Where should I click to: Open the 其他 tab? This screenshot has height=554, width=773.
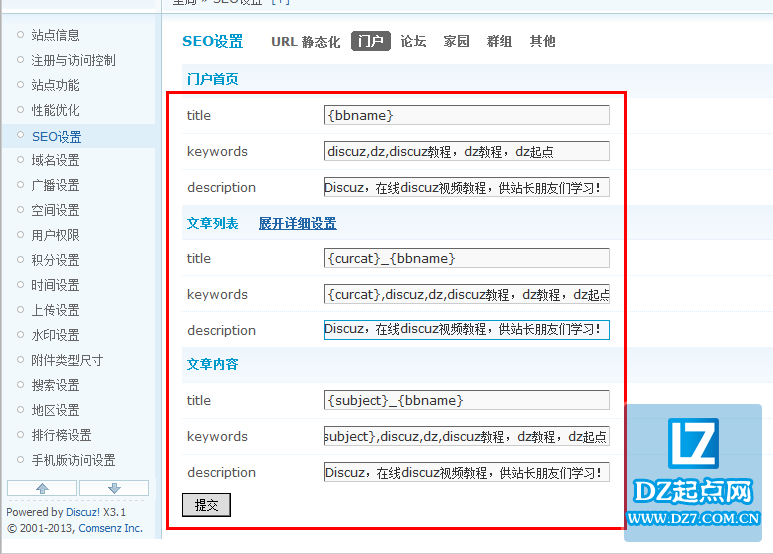(x=542, y=42)
